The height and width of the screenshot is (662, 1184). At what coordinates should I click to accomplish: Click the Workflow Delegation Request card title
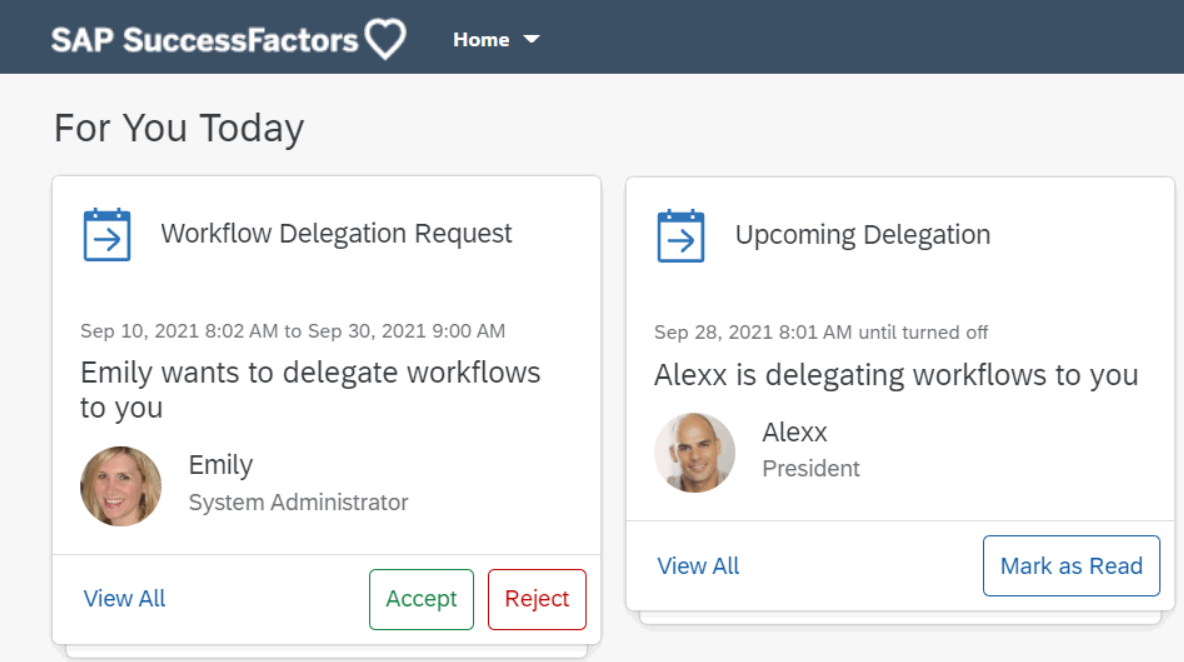click(336, 233)
